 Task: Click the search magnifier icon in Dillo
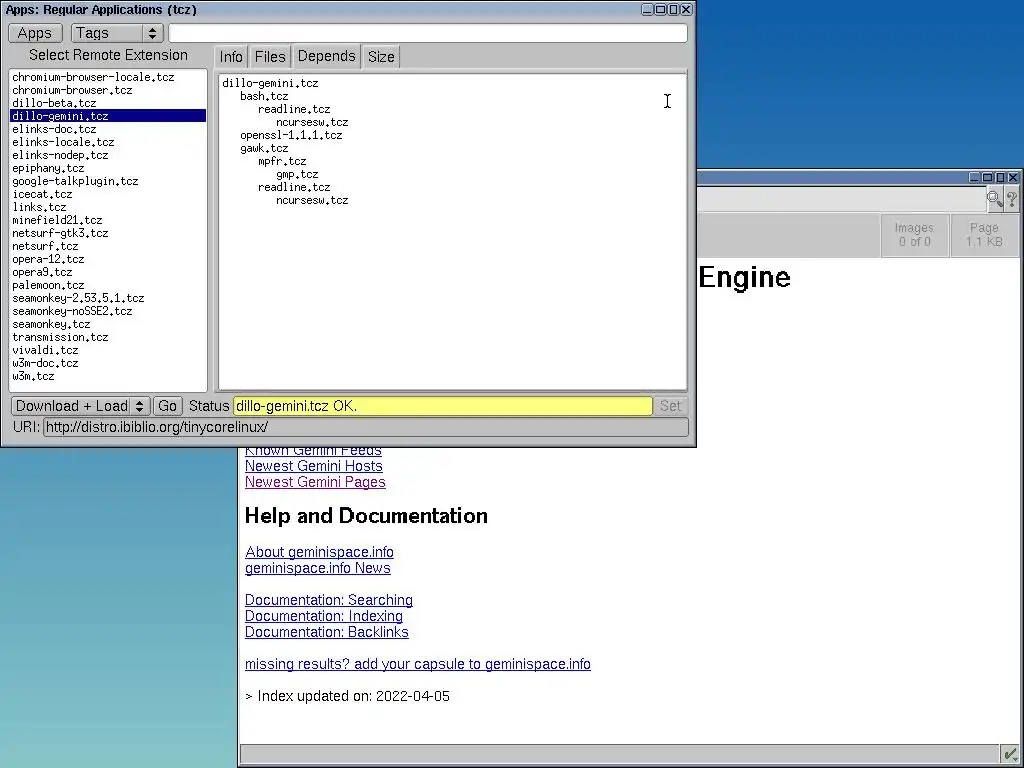pyautogui.click(x=994, y=199)
